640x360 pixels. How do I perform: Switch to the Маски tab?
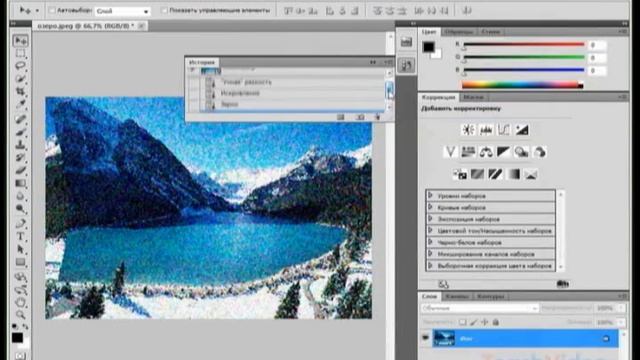coord(473,97)
